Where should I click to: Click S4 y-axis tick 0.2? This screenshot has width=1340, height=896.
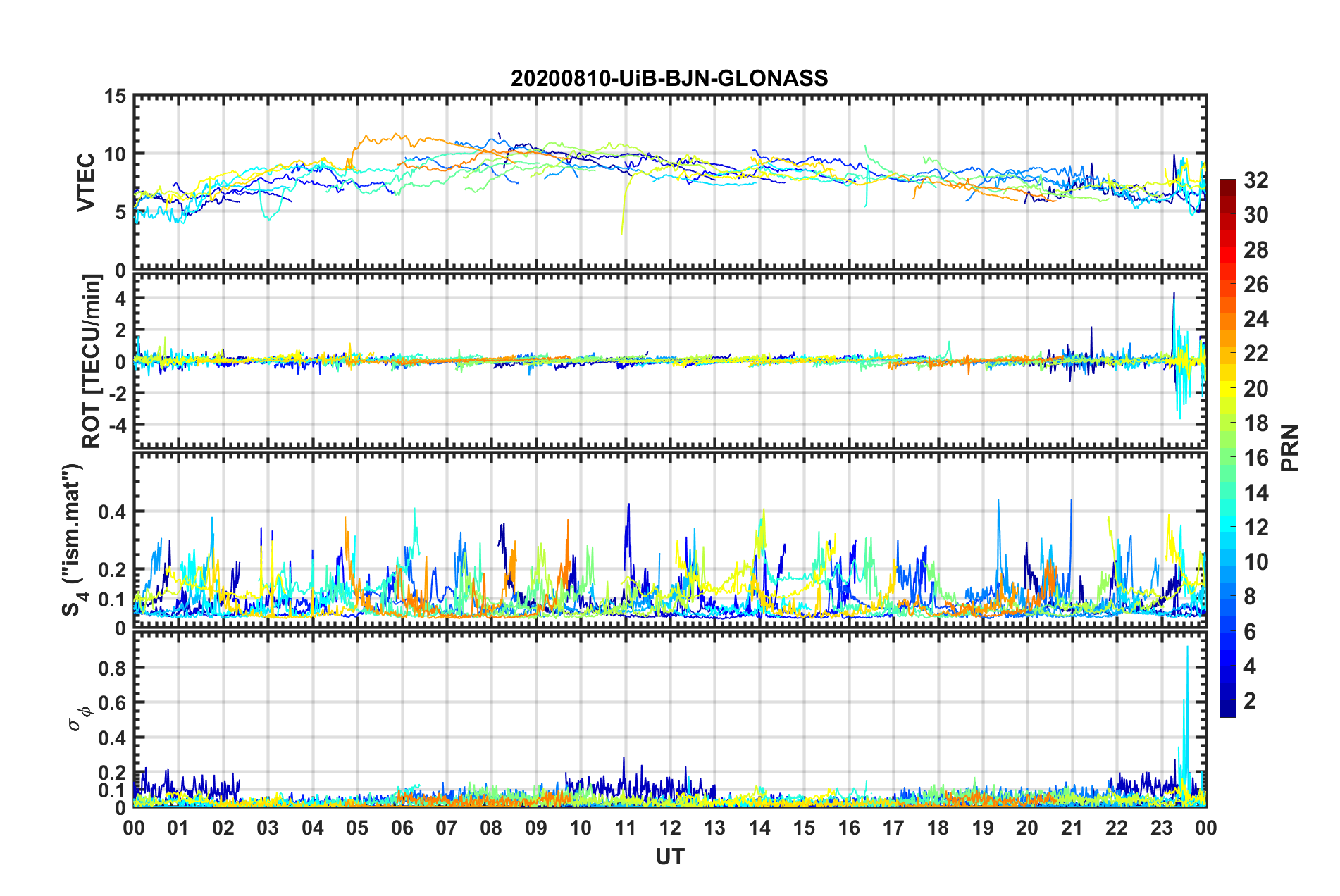(x=112, y=570)
